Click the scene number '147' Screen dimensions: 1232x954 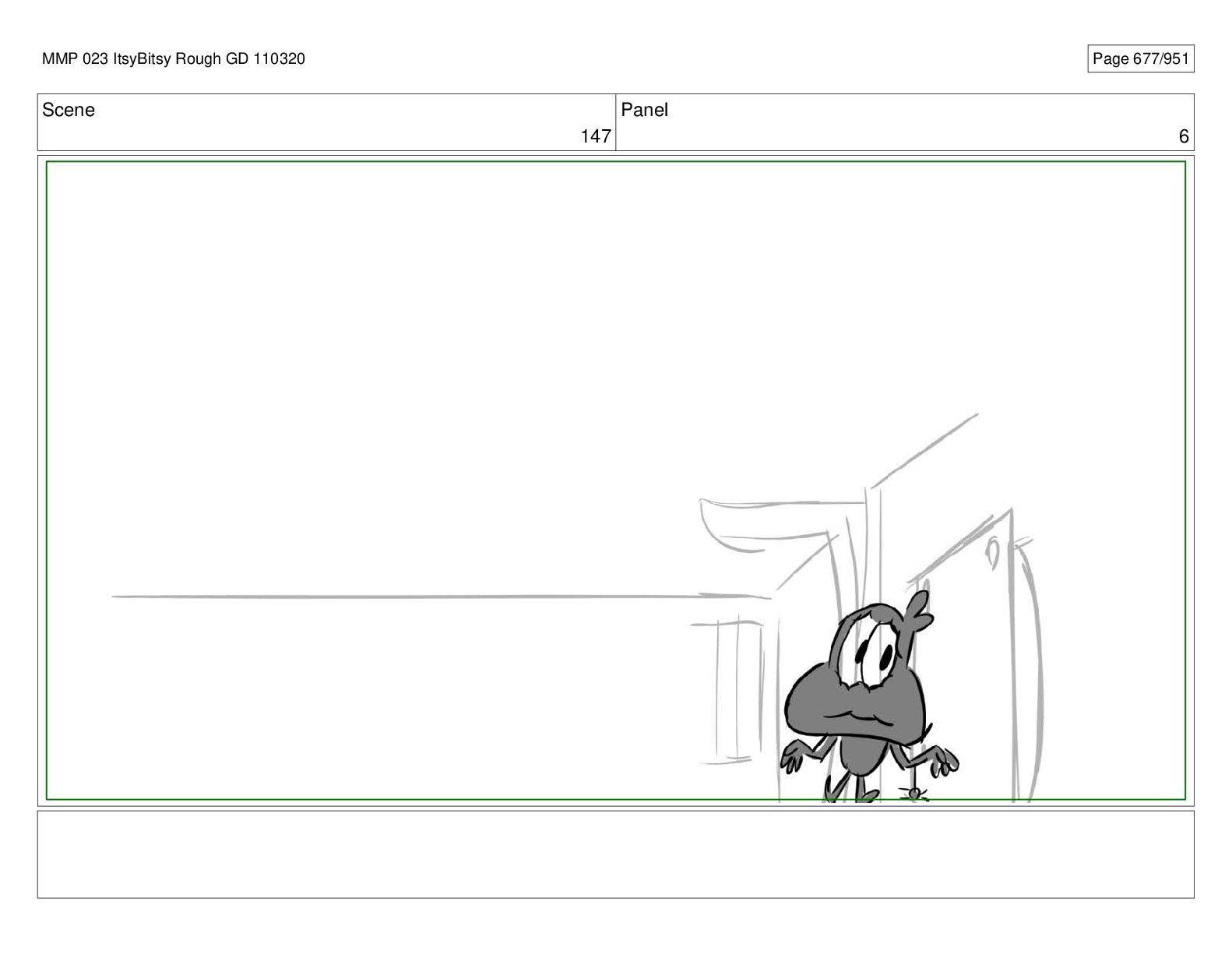click(x=595, y=136)
